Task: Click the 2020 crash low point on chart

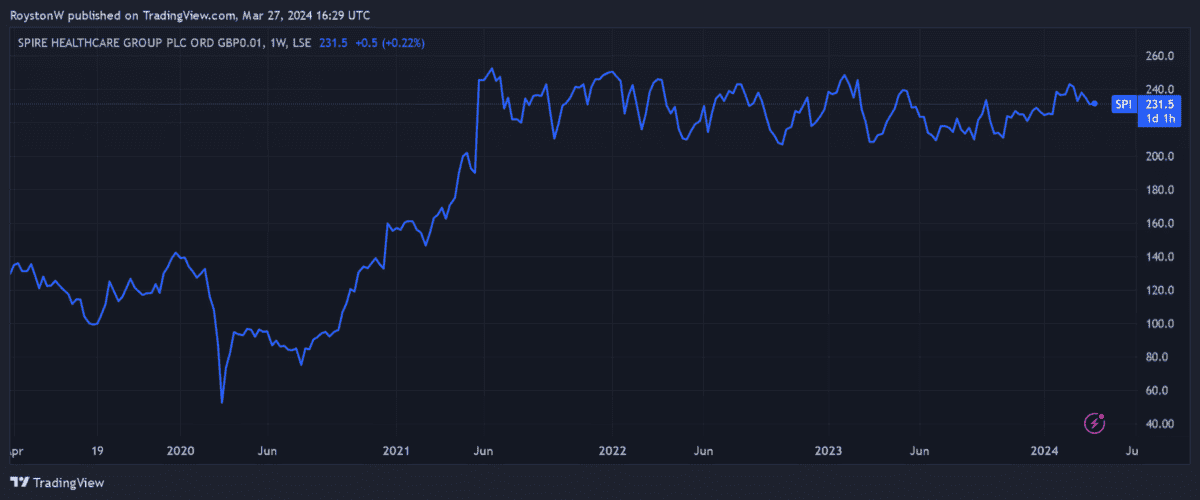Action: [x=221, y=402]
